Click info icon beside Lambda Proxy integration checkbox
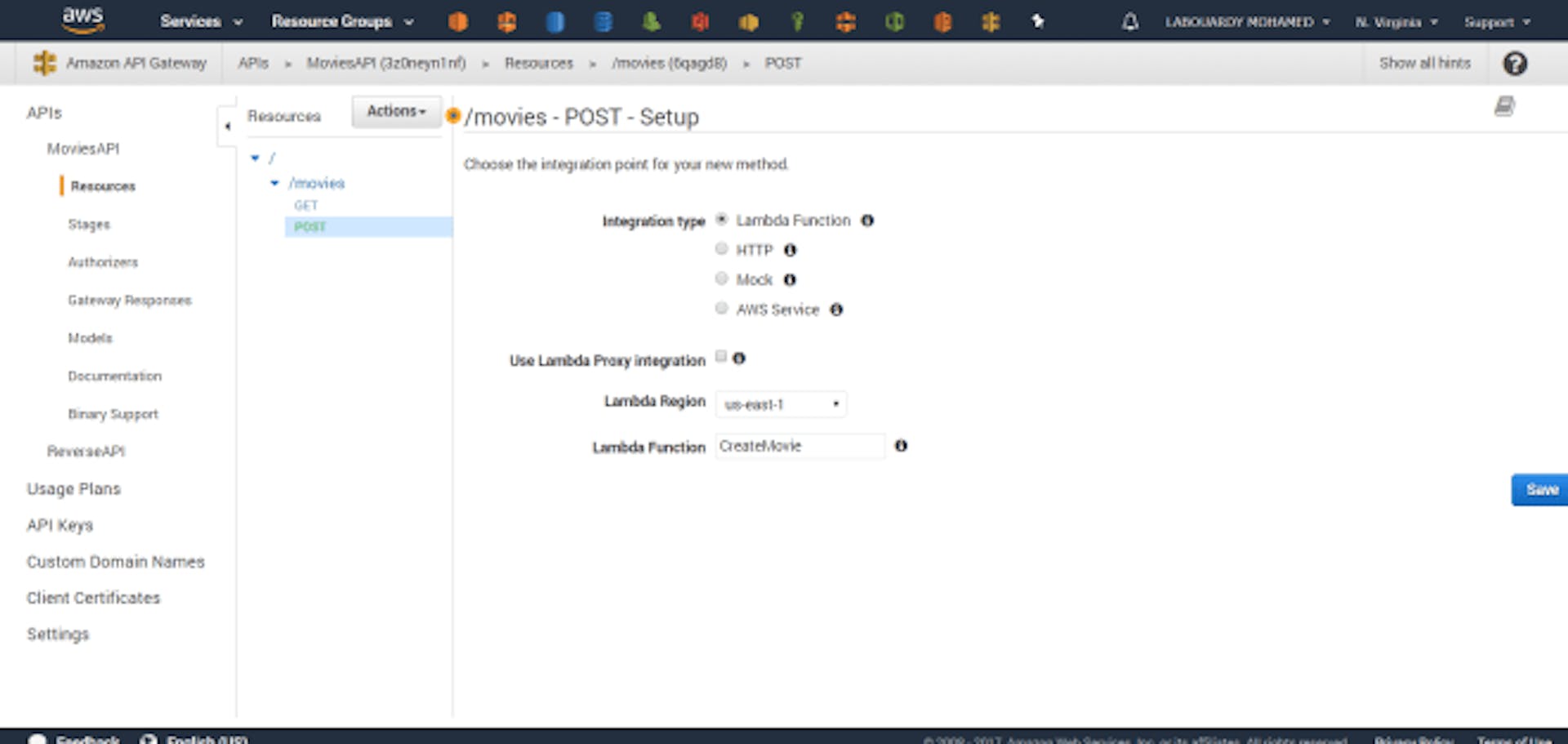 tap(739, 359)
